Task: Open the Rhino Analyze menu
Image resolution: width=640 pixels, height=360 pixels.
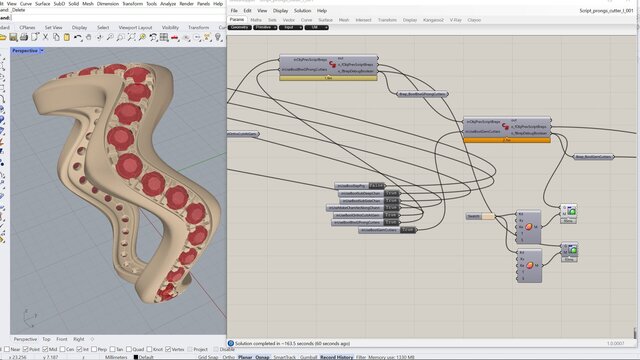Action: (168, 4)
